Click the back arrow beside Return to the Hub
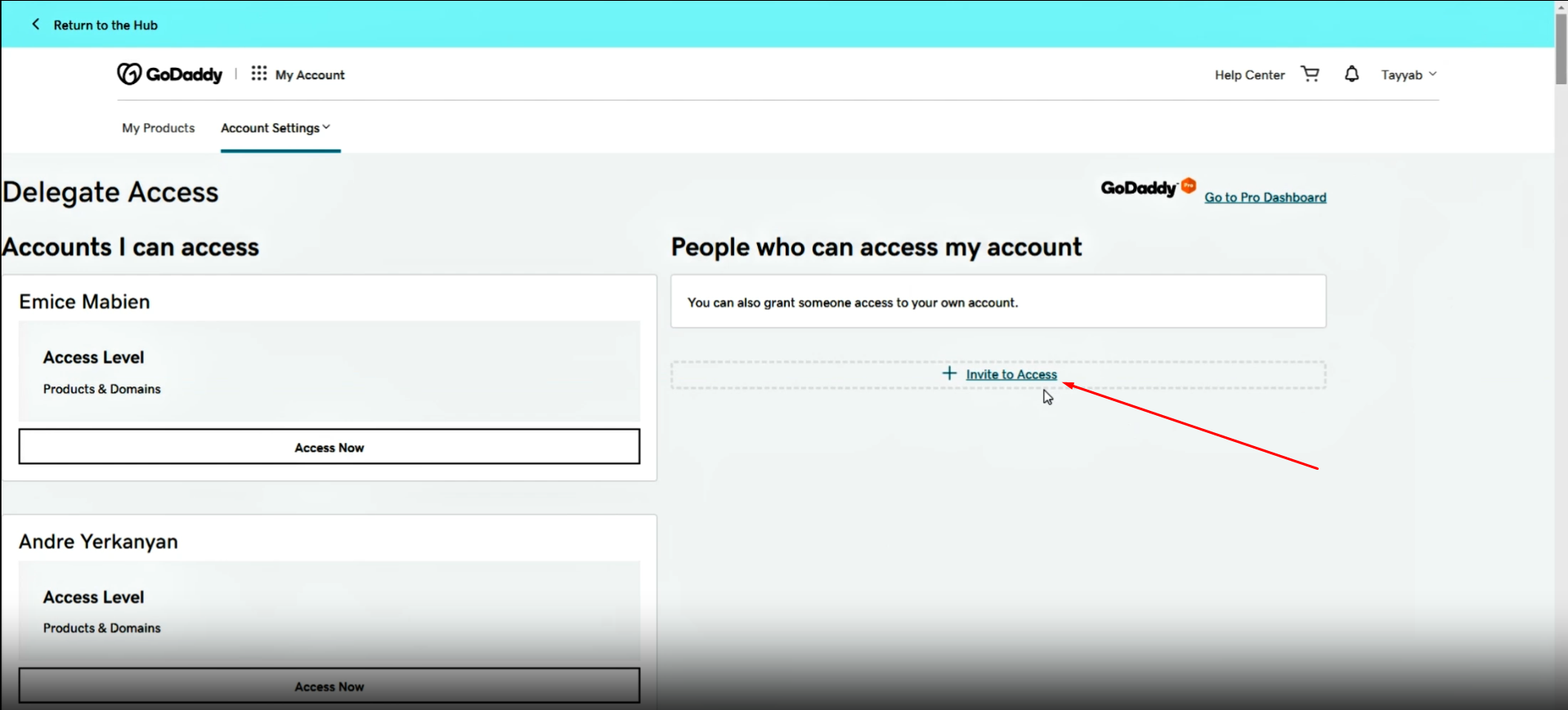The height and width of the screenshot is (710, 1568). 35,25
